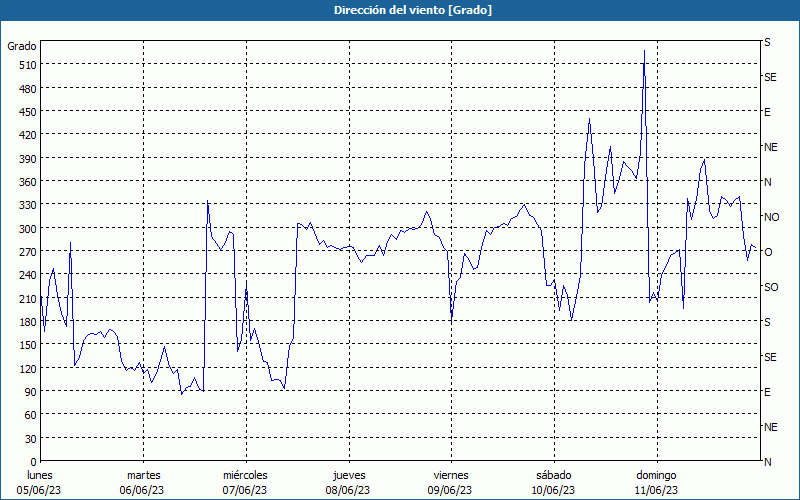Click the 180 tick label on the left axis
This screenshot has height=500, width=800.
coord(25,322)
